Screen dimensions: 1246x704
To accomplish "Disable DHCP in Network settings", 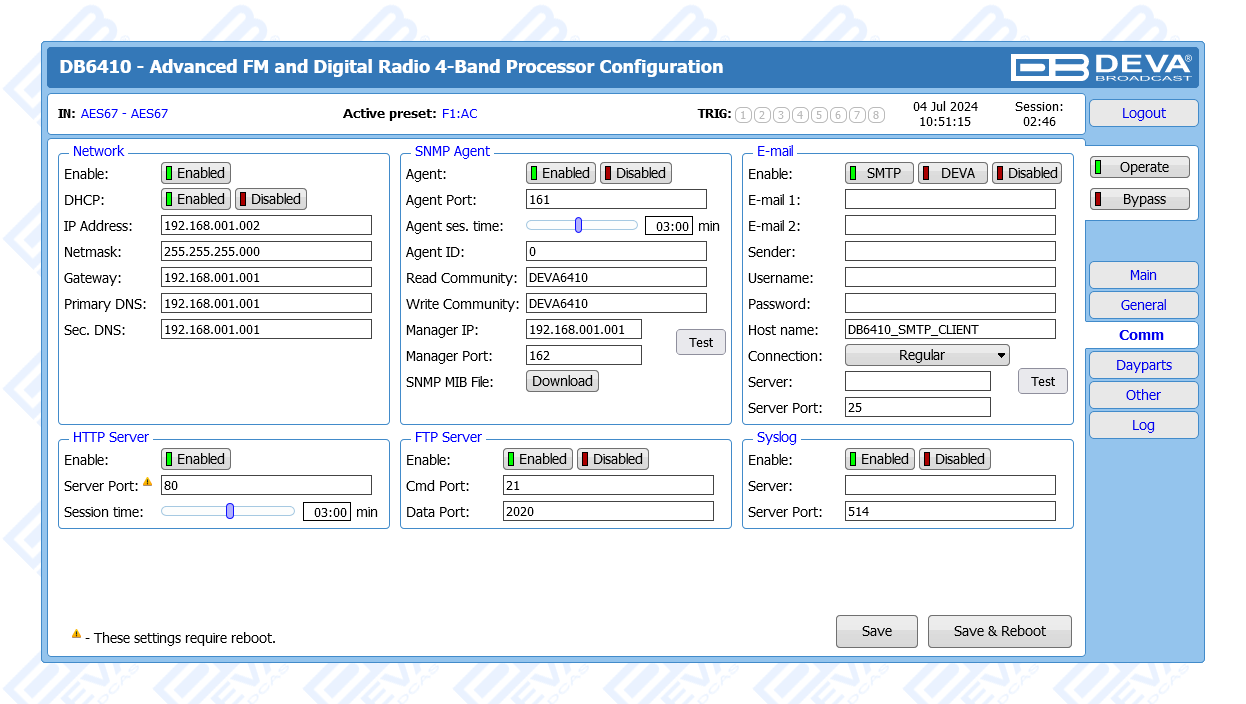I will click(x=270, y=199).
